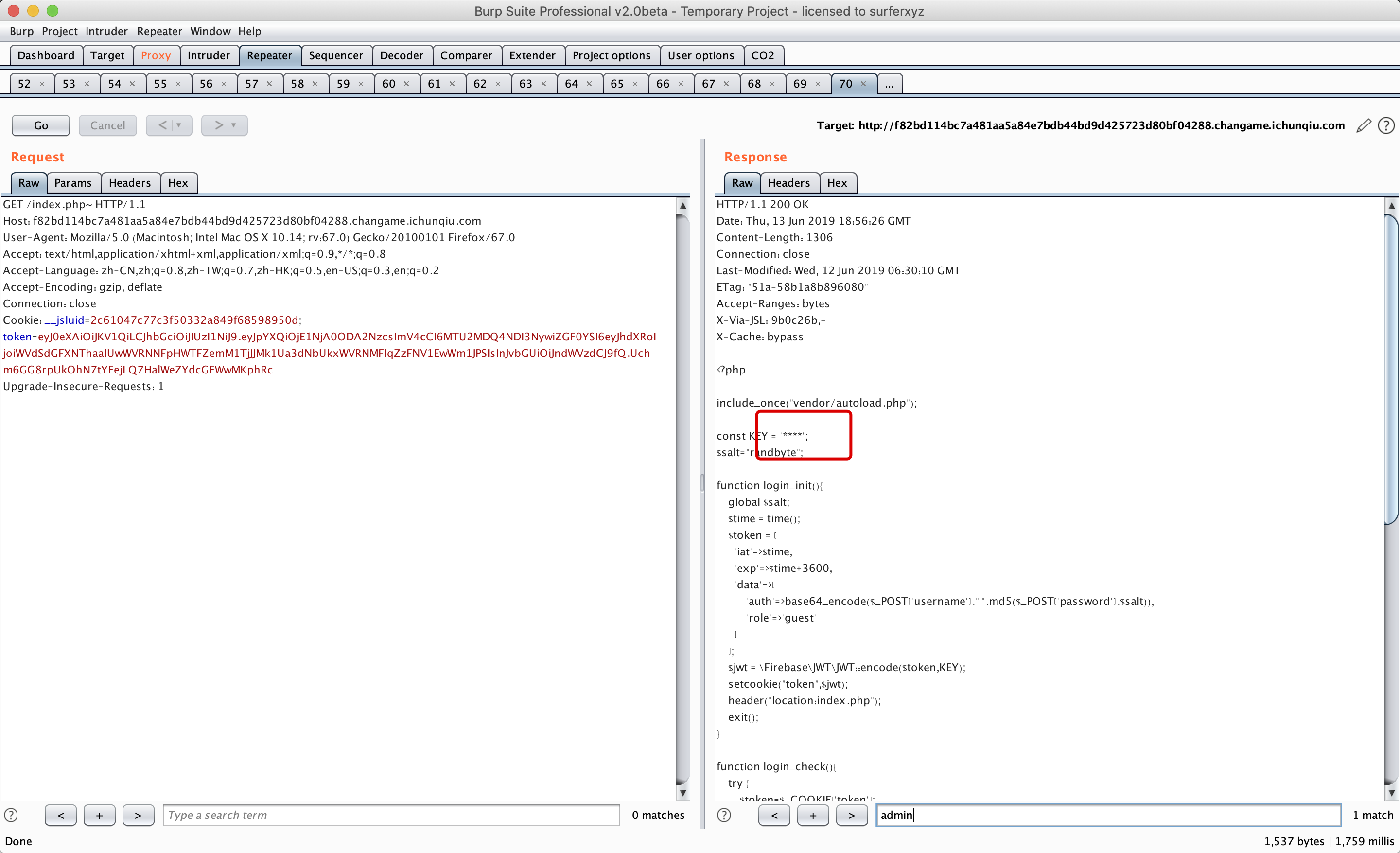
Task: Open Repeater help question mark icon
Action: click(x=1386, y=125)
